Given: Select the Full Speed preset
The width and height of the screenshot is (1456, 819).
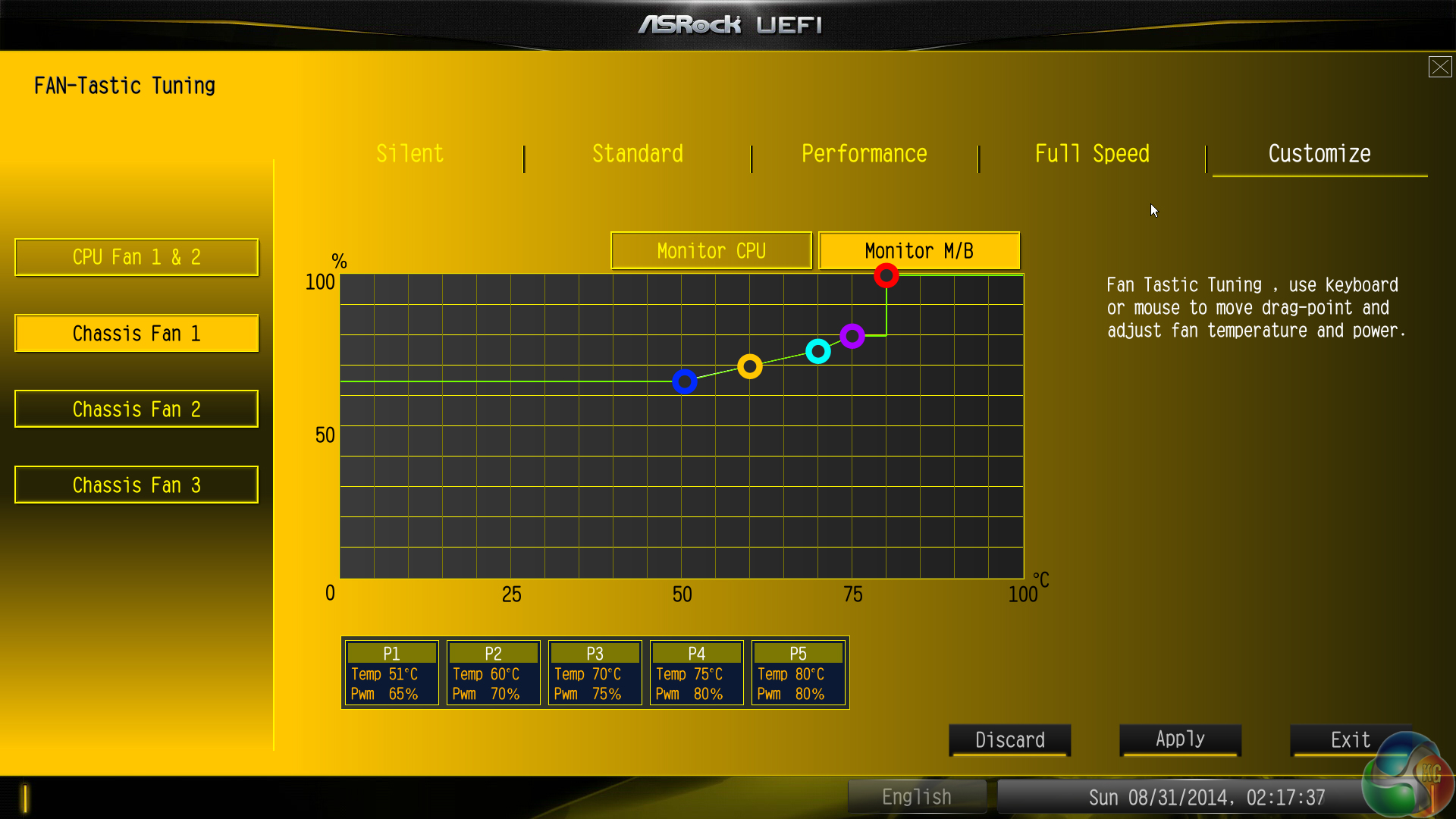Looking at the screenshot, I should coord(1091,154).
